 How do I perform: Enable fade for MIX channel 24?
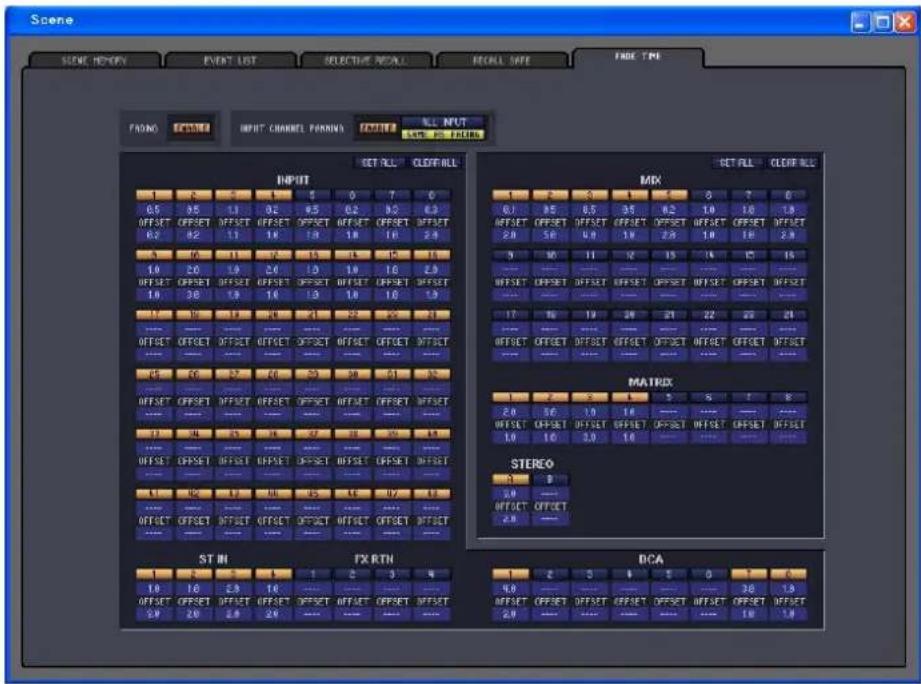click(789, 315)
